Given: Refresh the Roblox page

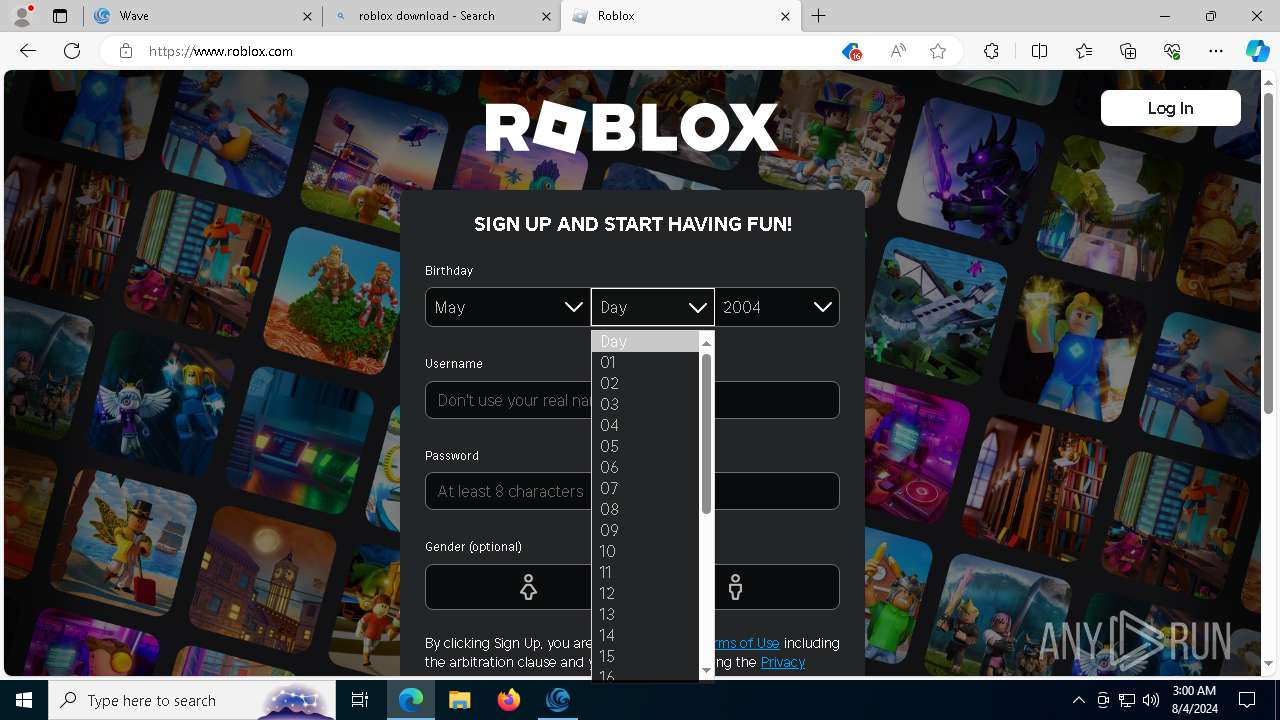Looking at the screenshot, I should tap(72, 51).
